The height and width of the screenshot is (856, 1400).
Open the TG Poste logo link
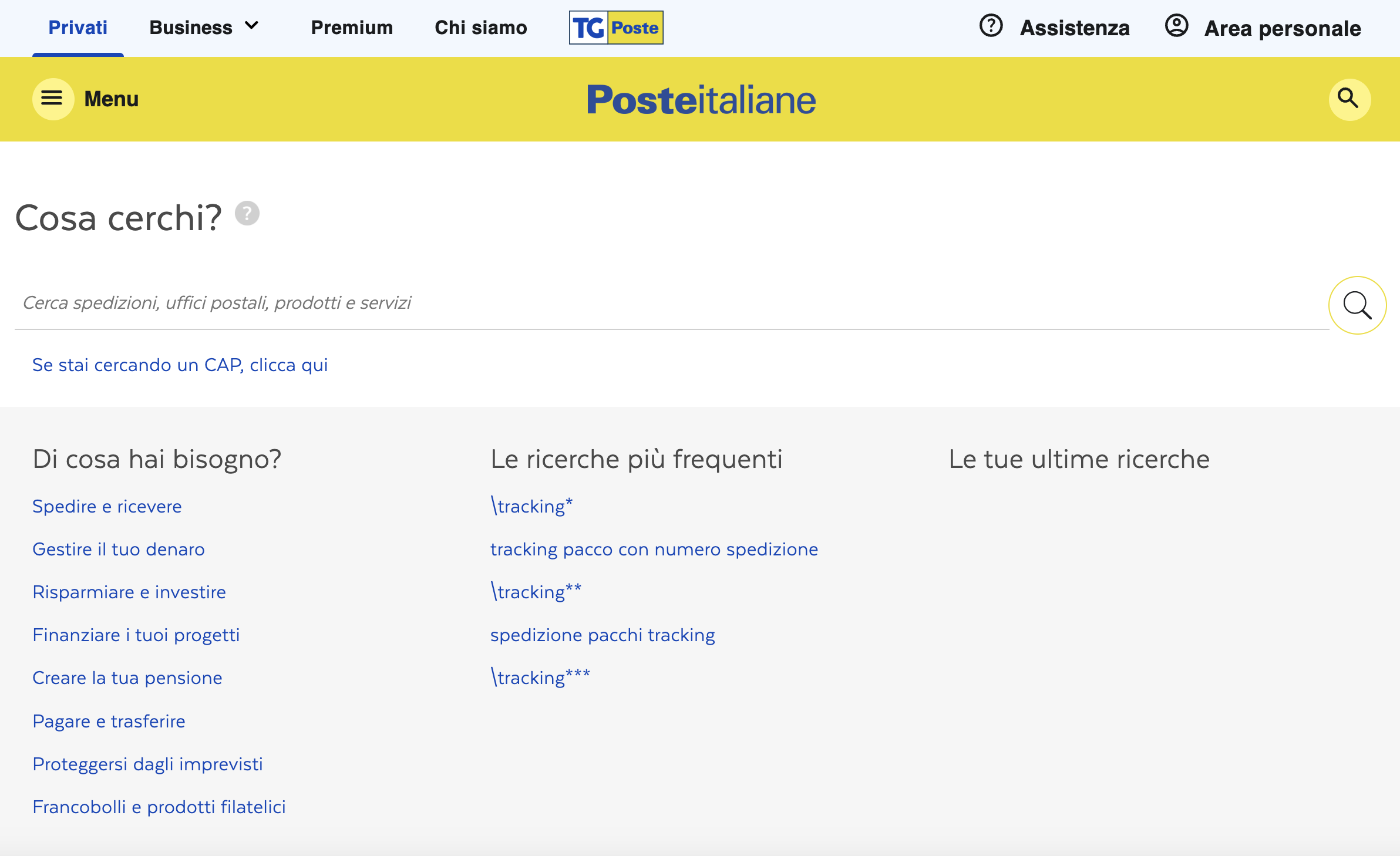click(616, 28)
